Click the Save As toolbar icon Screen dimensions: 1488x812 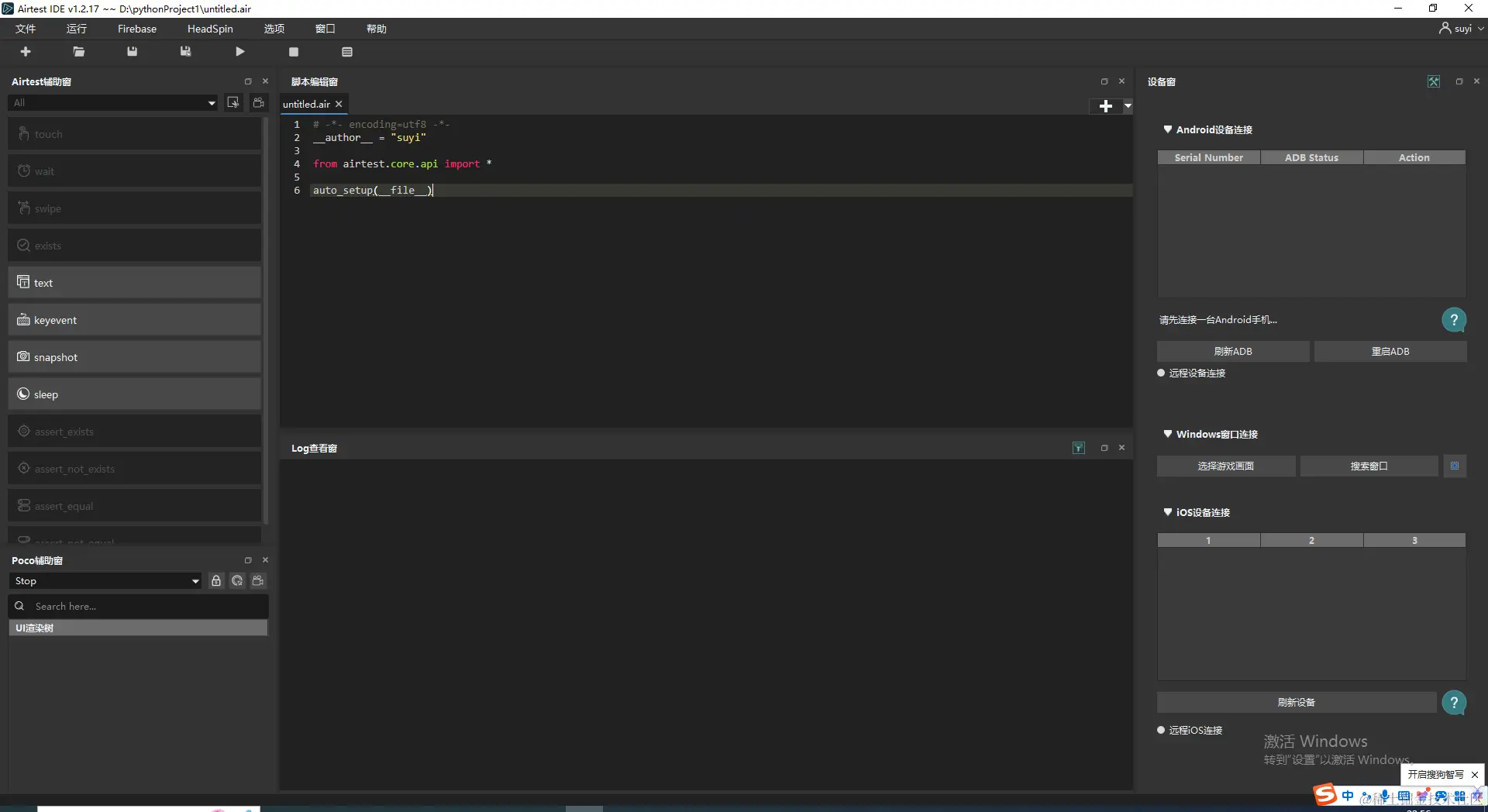point(186,51)
